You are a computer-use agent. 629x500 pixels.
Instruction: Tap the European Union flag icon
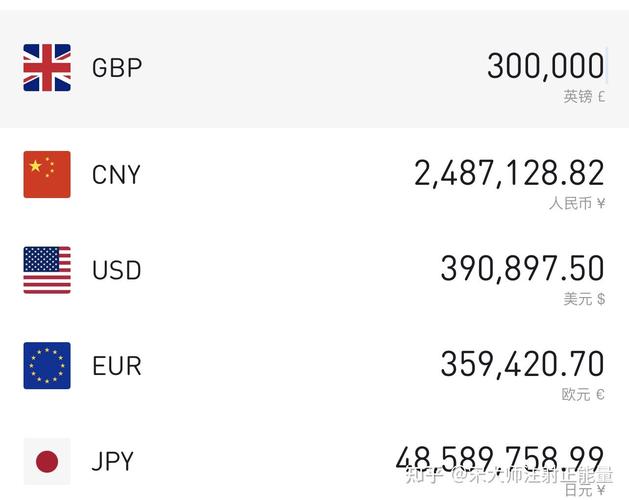pyautogui.click(x=47, y=366)
